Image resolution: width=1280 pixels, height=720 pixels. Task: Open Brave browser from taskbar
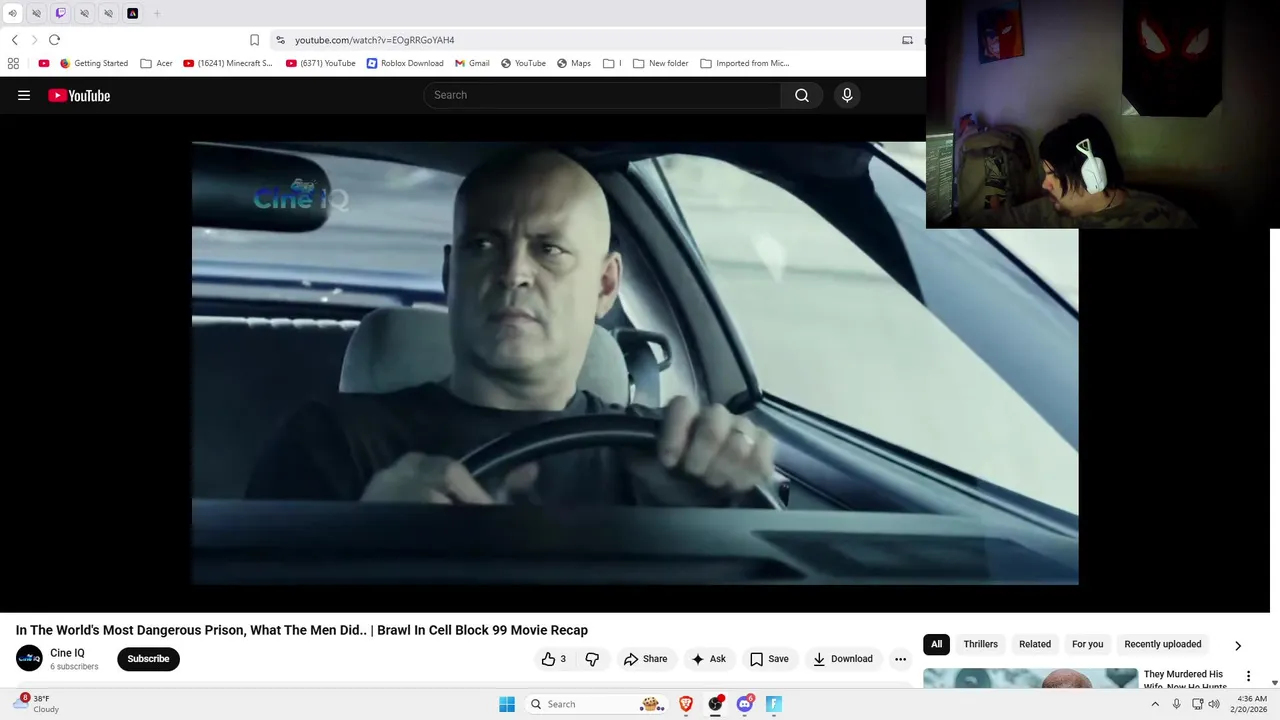[x=686, y=704]
